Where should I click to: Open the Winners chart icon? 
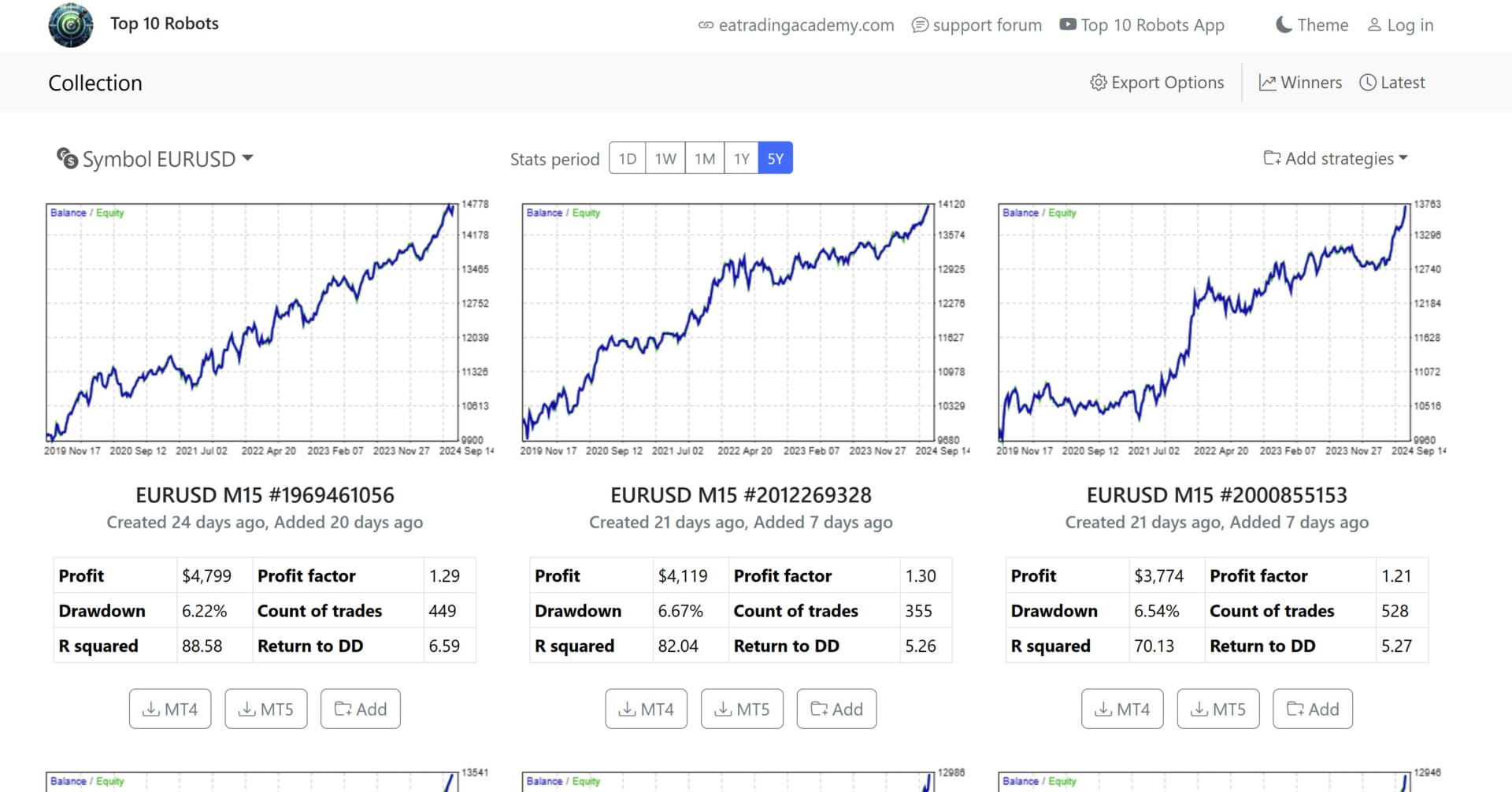1267,83
